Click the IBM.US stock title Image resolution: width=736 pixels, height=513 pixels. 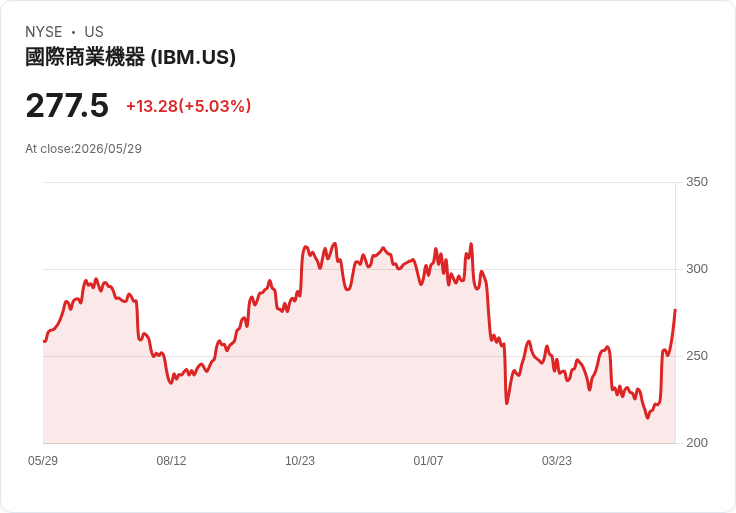coord(130,57)
